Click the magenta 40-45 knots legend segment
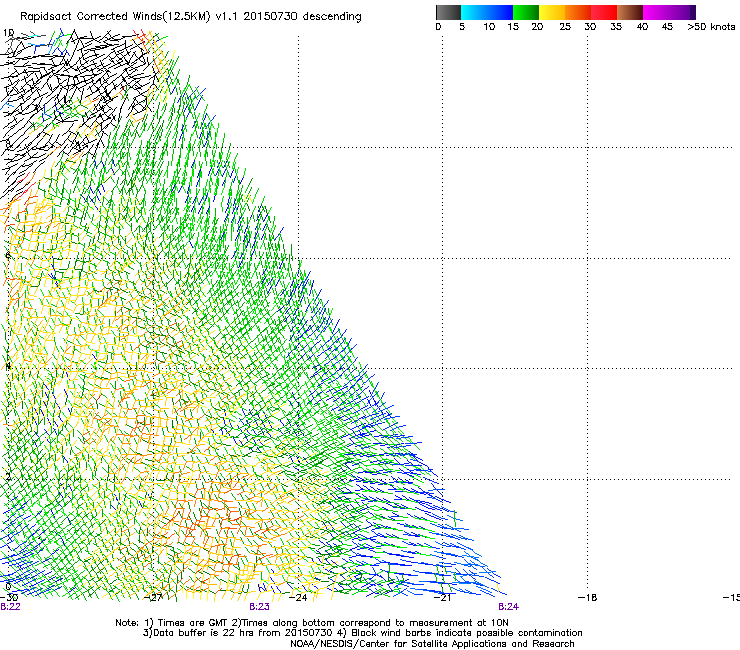Screen dimensions: 740x650 [656, 12]
